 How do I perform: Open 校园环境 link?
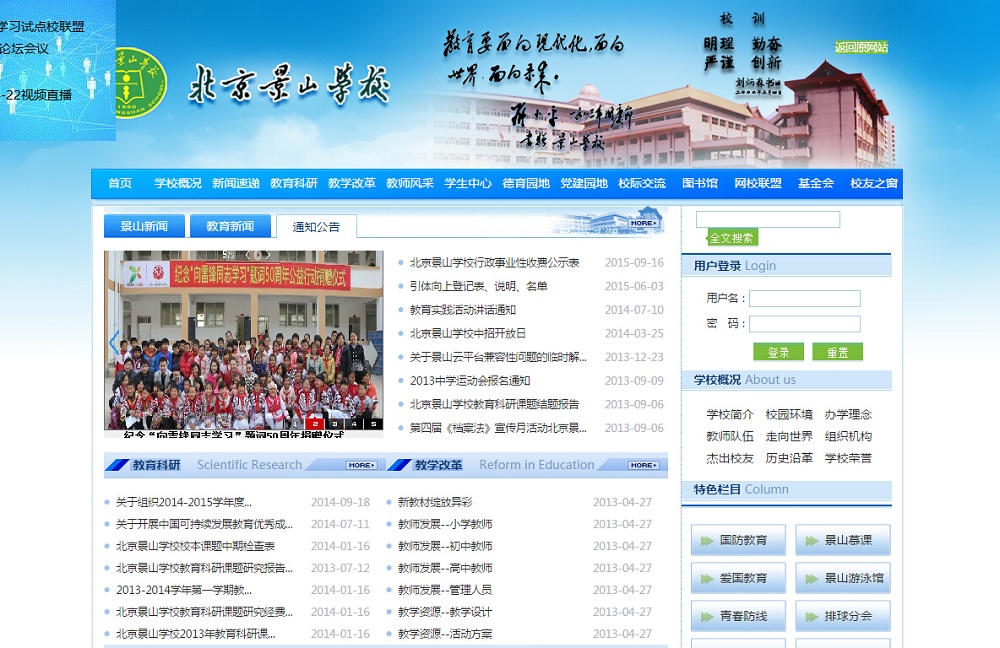[x=789, y=415]
